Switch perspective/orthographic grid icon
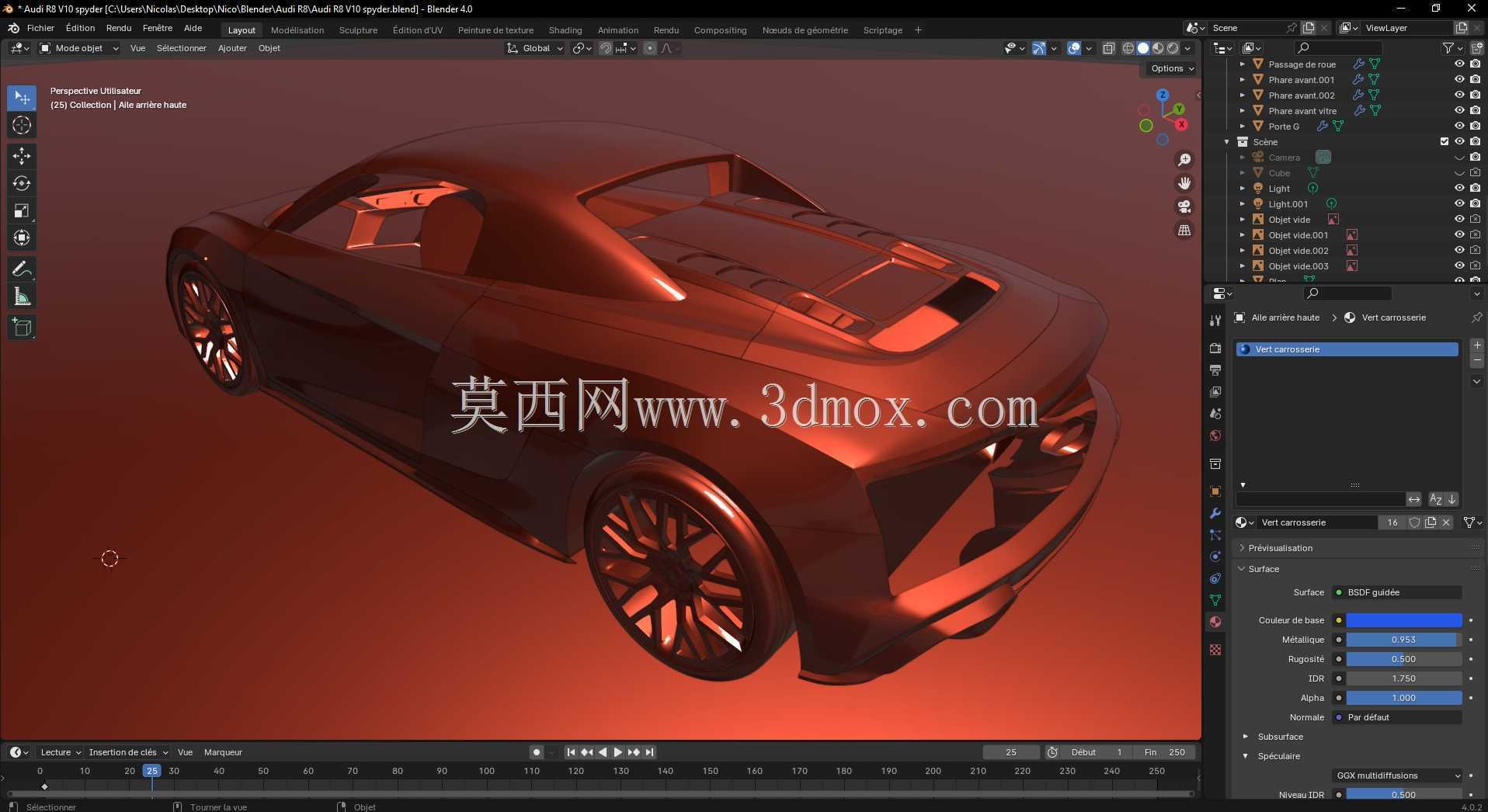Image resolution: width=1488 pixels, height=812 pixels. (1184, 230)
